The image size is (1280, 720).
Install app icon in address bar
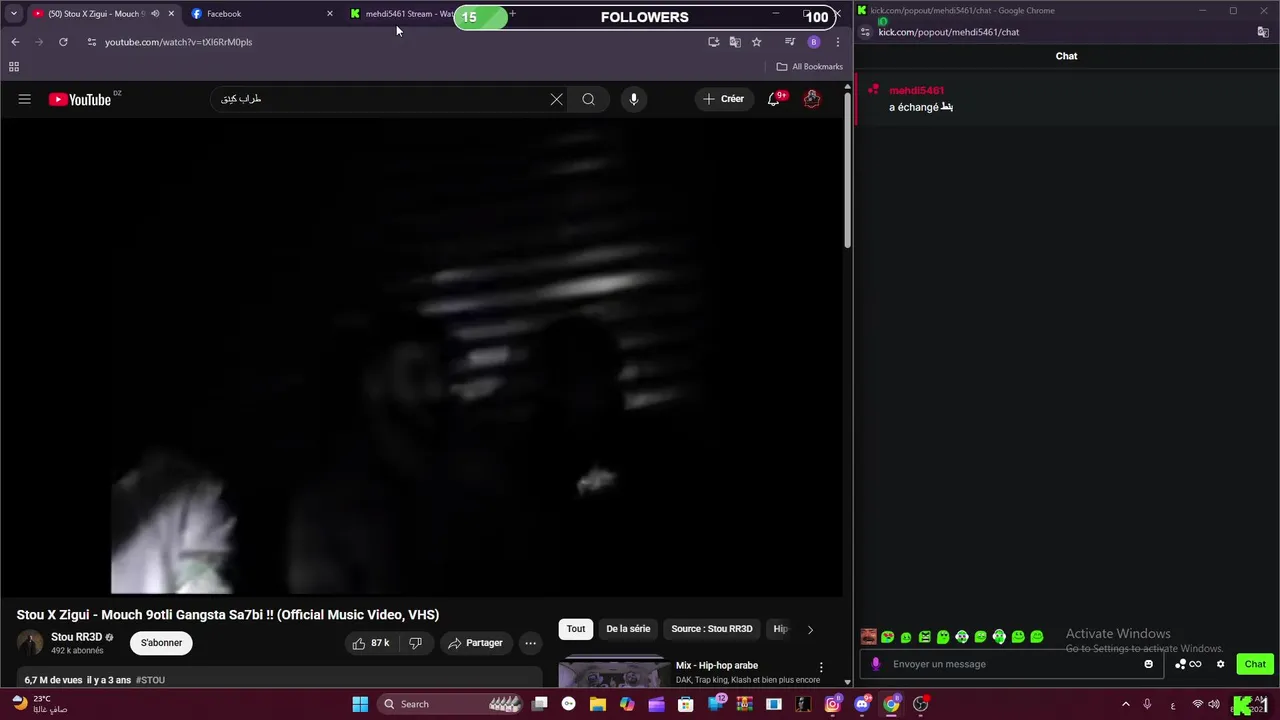(713, 42)
